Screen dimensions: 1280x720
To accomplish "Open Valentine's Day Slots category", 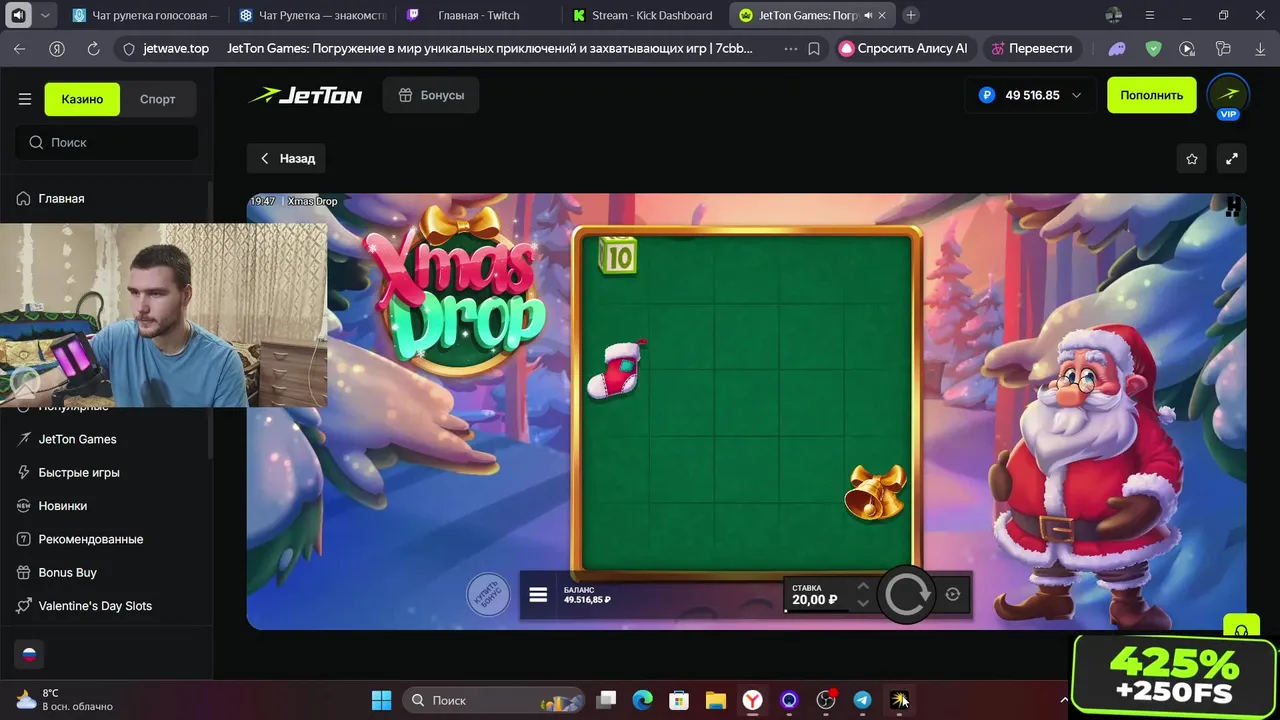I will [x=95, y=606].
